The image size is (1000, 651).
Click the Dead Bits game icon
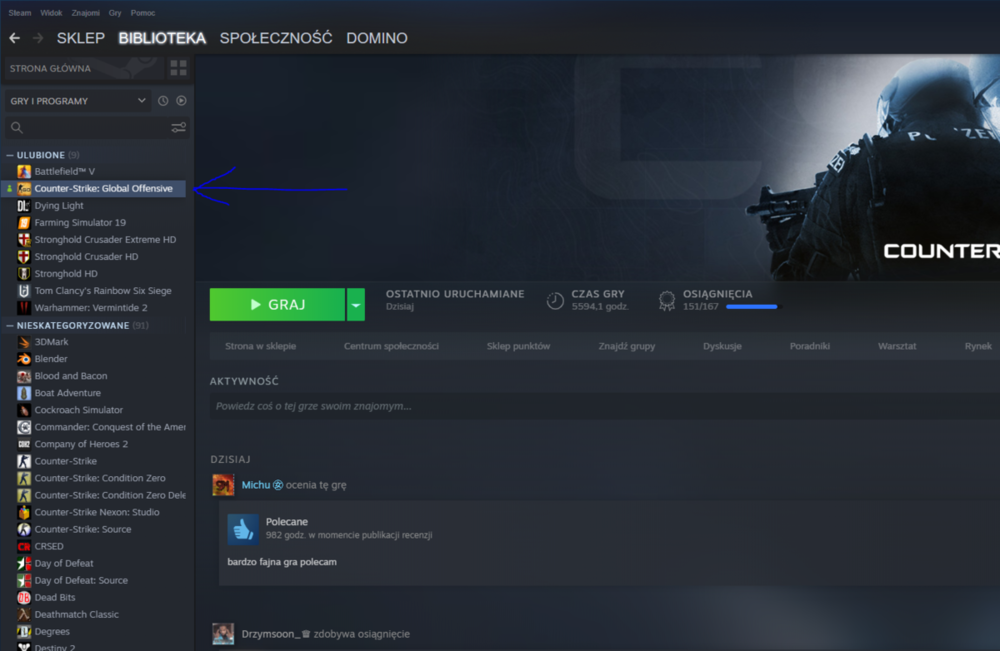[24, 597]
